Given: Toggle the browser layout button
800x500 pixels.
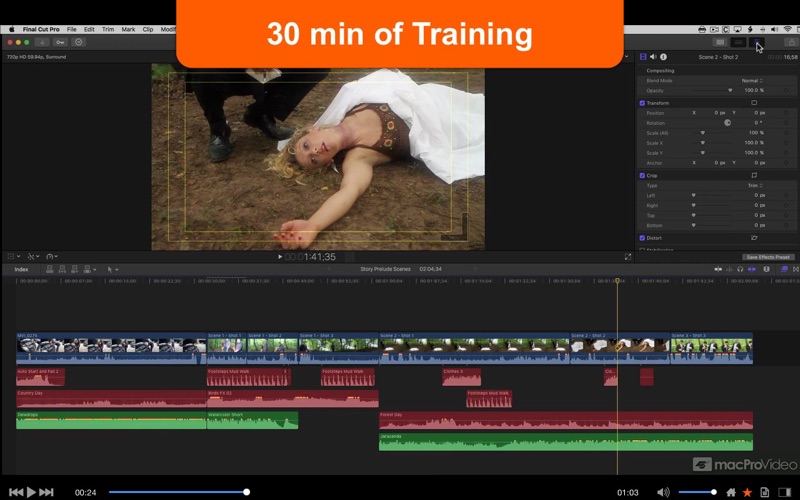Looking at the screenshot, I should point(720,42).
